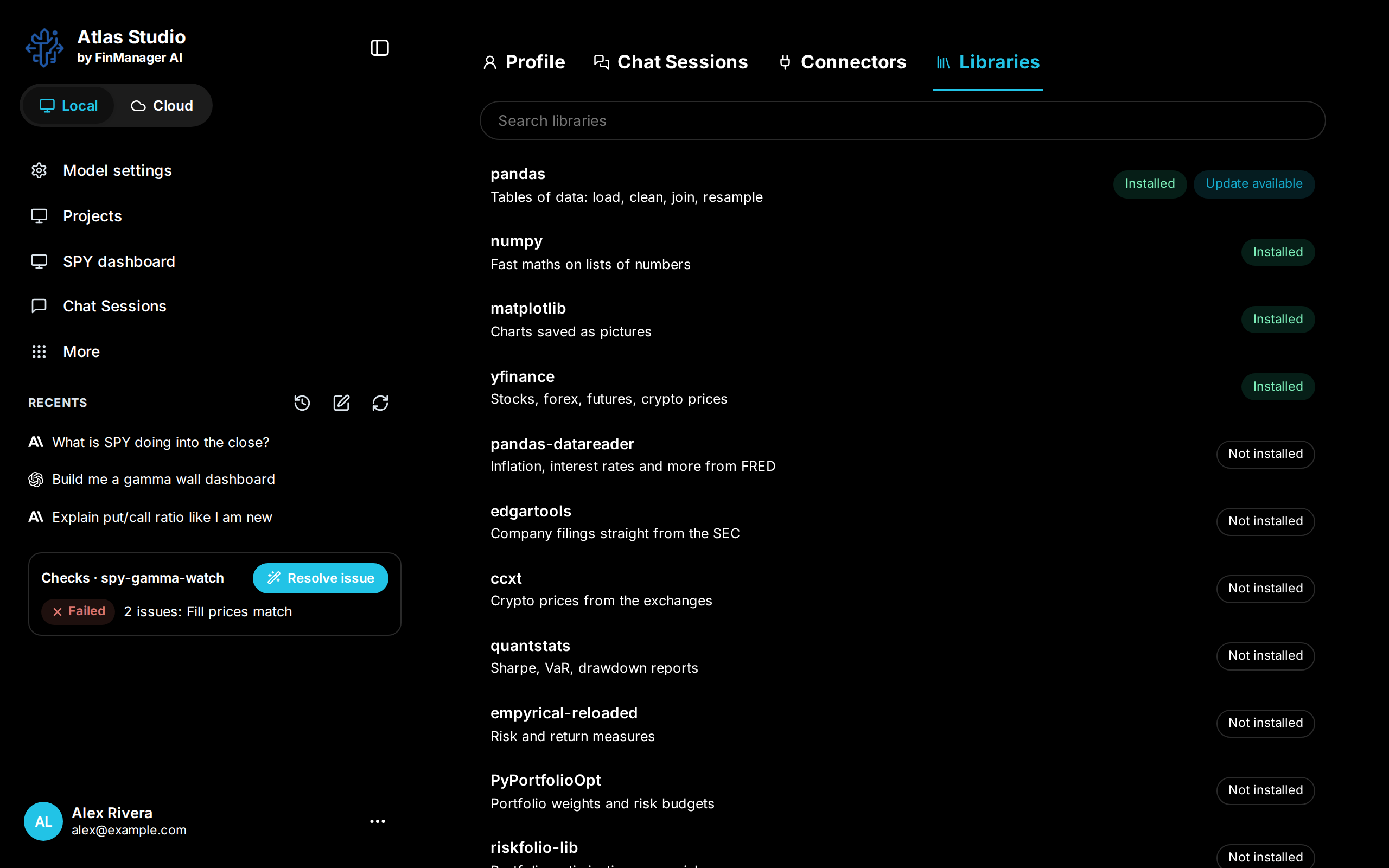Screen dimensions: 1389x868
Task: Click Not installed for PyPortfolioOpt
Action: (x=1265, y=790)
